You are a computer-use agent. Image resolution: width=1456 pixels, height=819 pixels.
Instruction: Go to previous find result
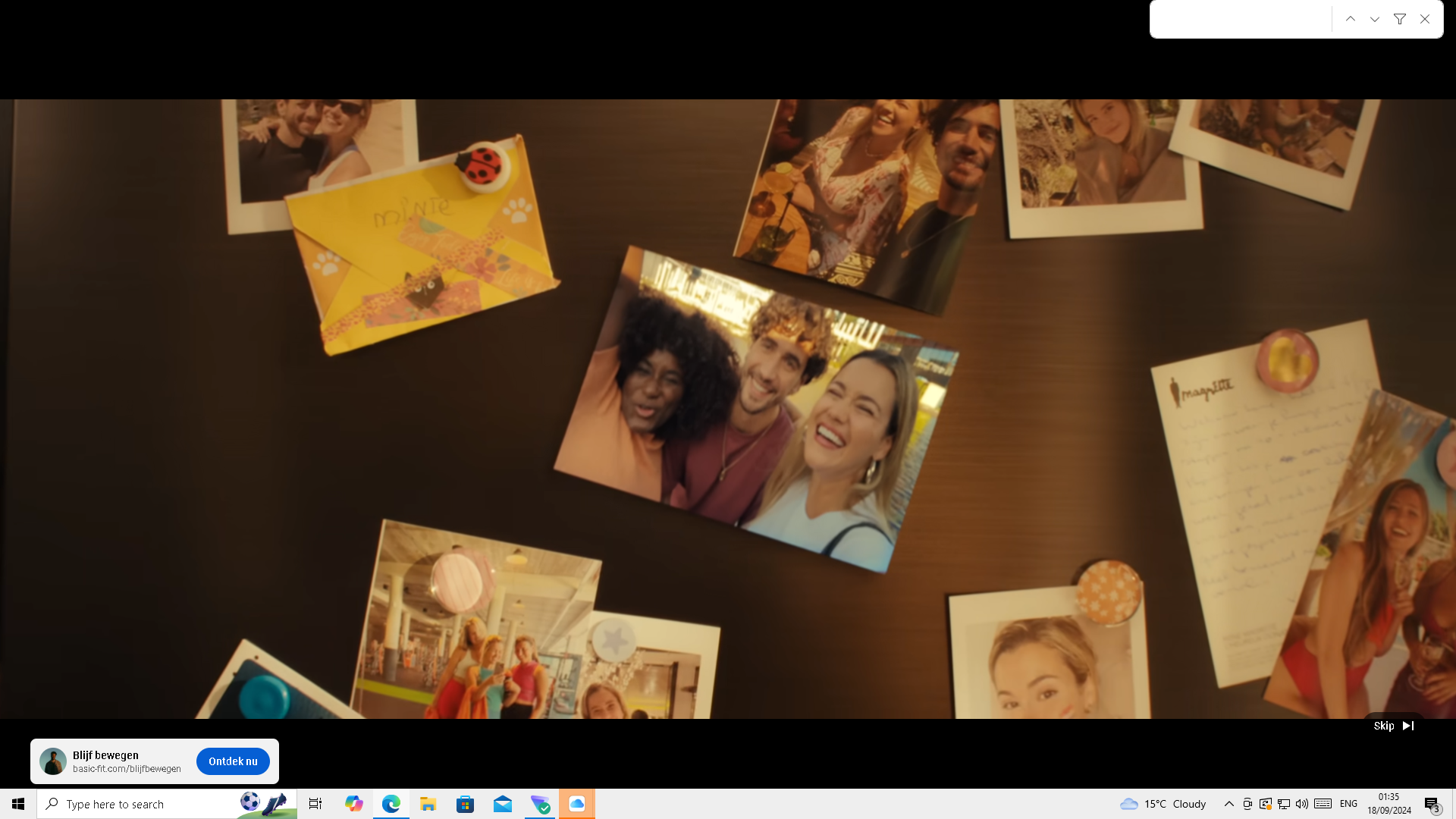click(1351, 19)
